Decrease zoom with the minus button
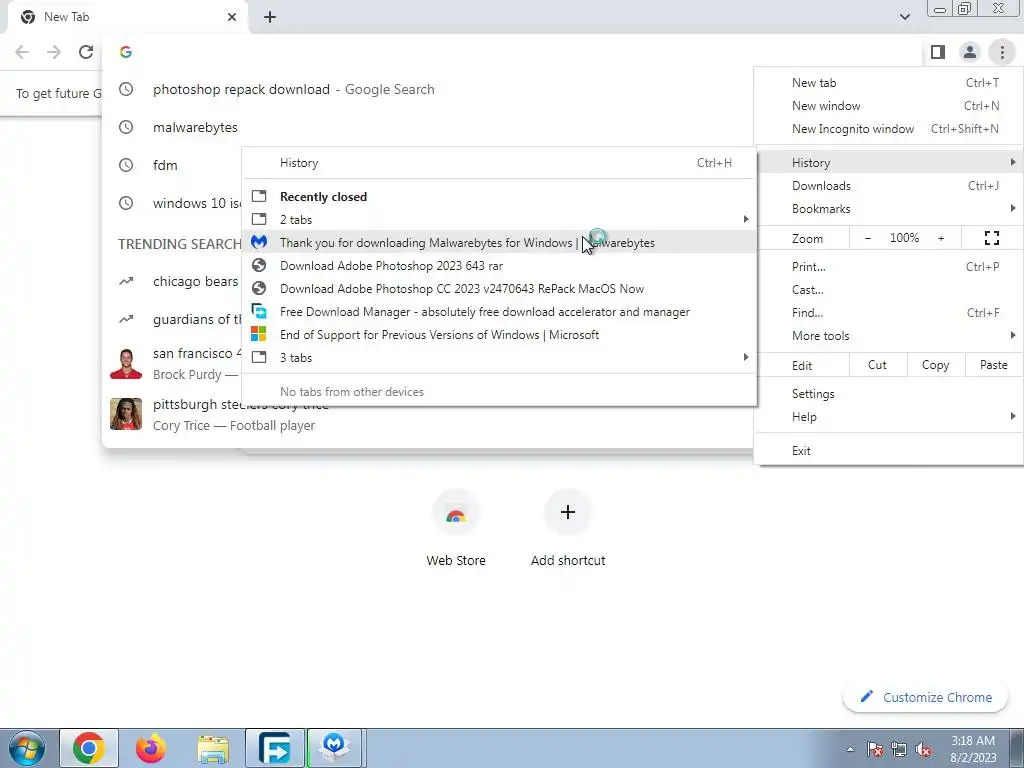This screenshot has height=768, width=1024. [x=868, y=238]
